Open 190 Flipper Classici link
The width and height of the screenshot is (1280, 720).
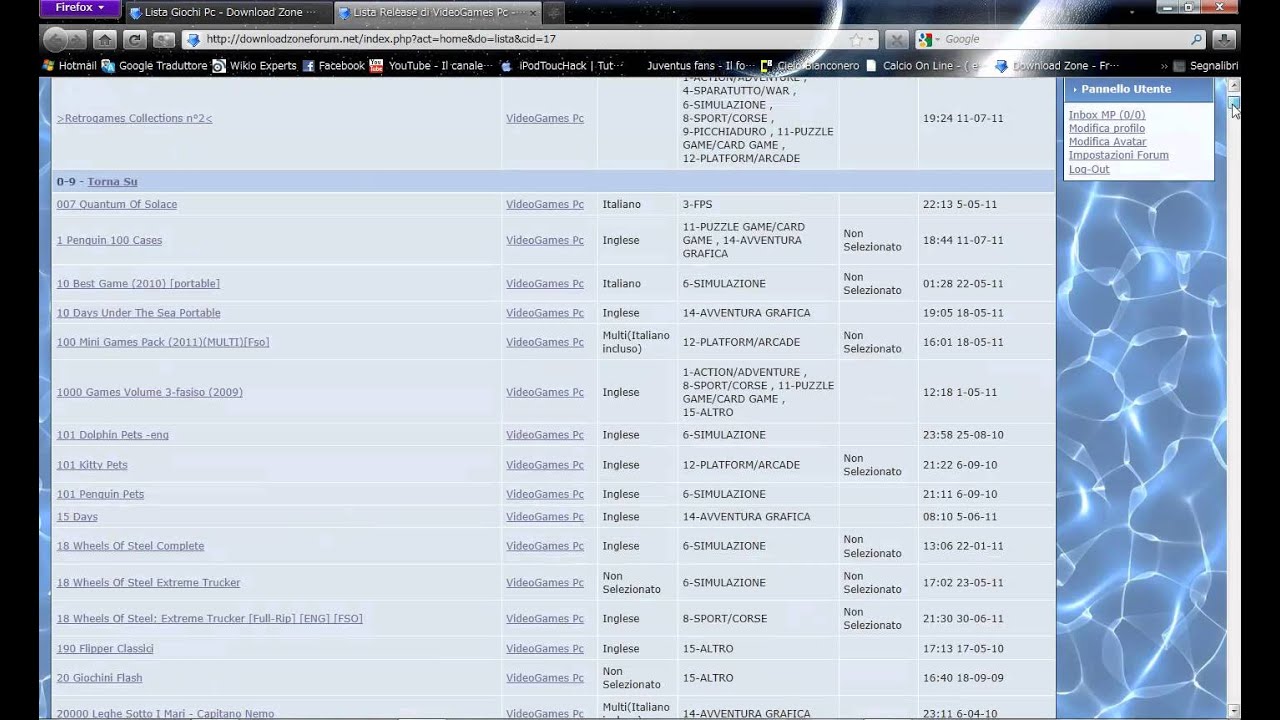coord(105,649)
